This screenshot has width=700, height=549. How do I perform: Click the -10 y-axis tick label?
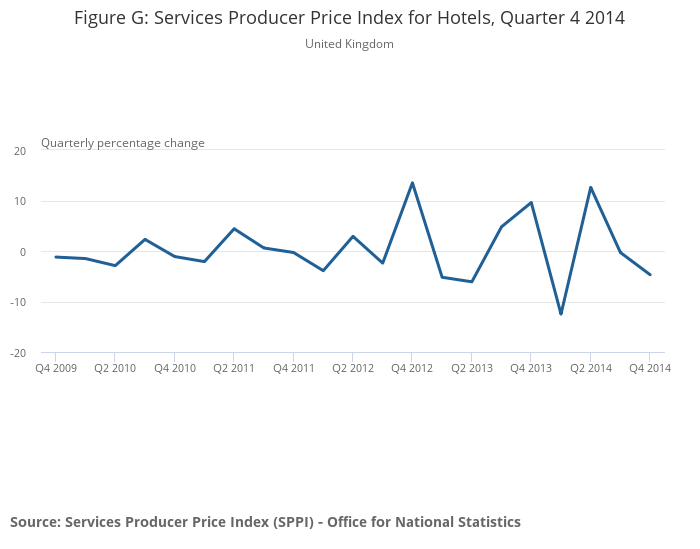18,303
